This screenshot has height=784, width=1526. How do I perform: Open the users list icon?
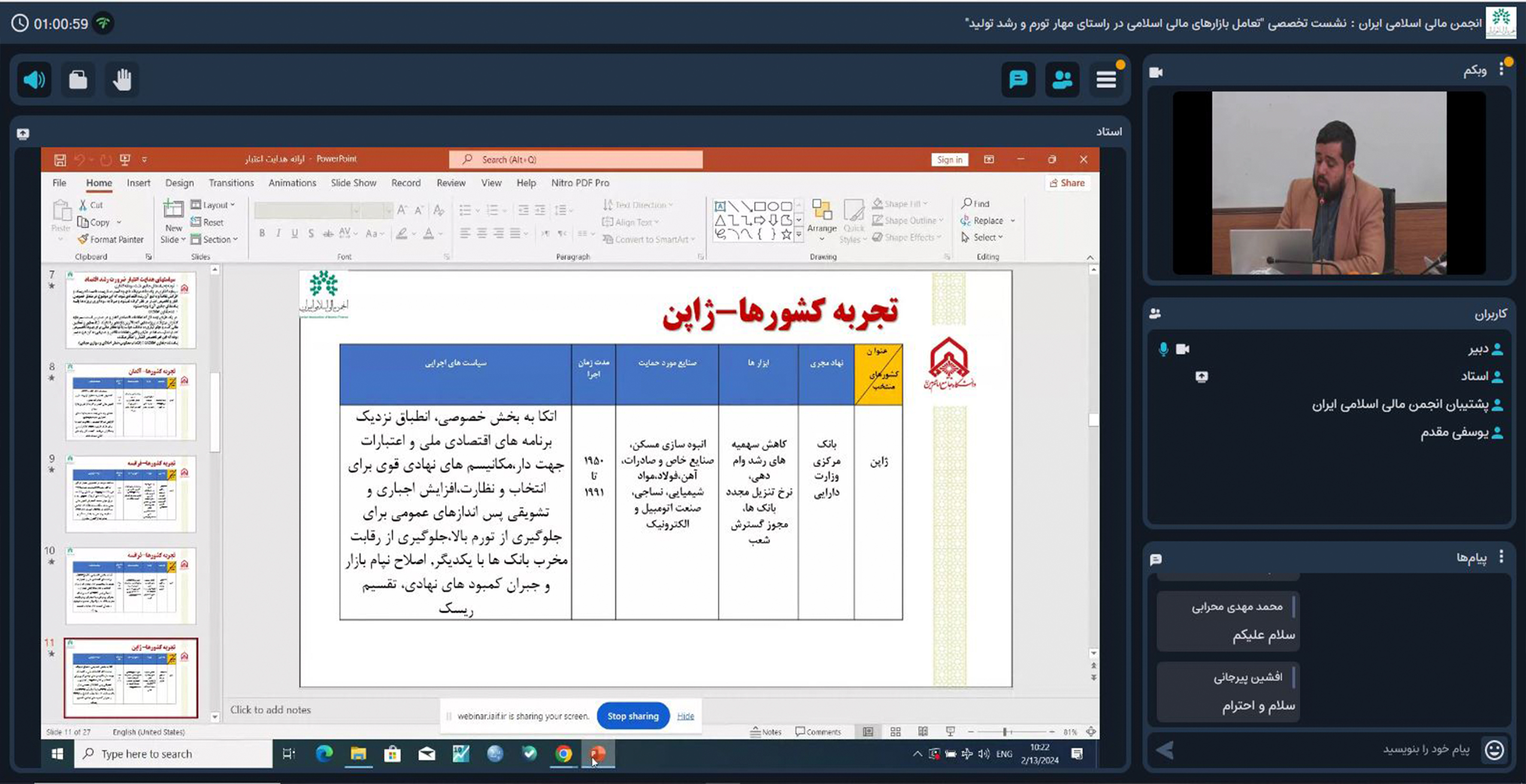(1062, 79)
